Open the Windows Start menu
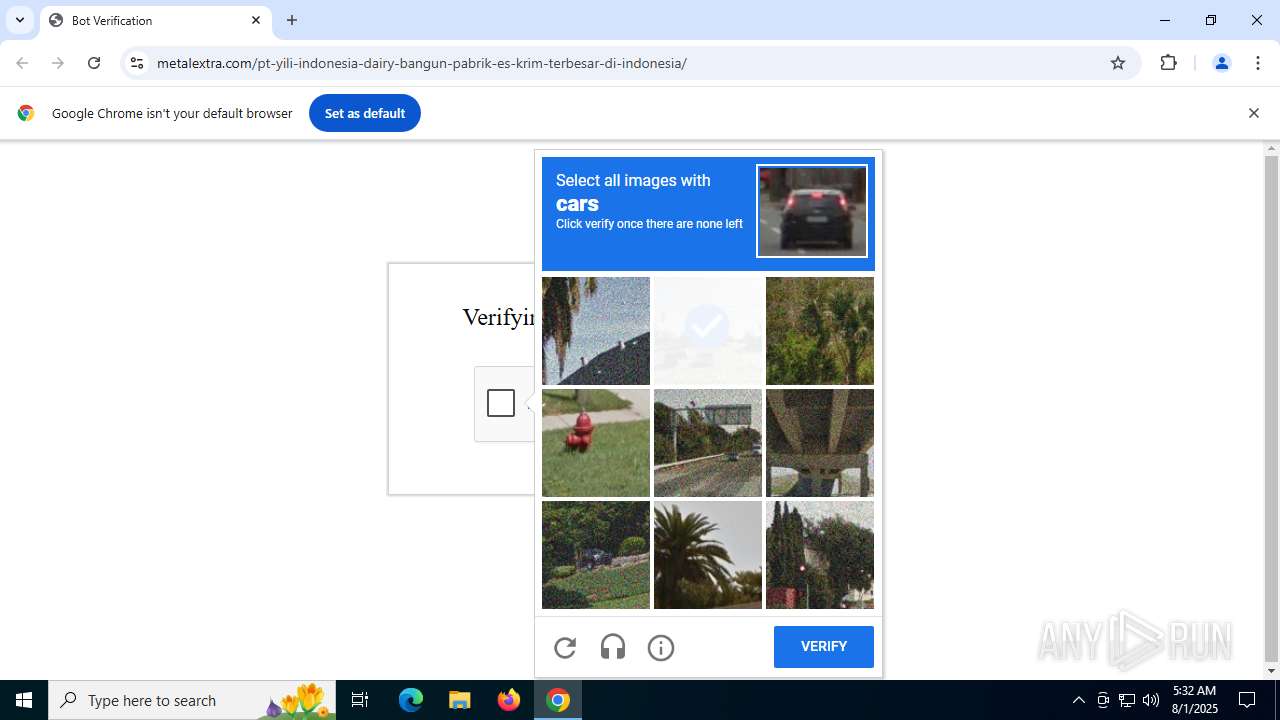Image resolution: width=1280 pixels, height=720 pixels. pos(24,700)
